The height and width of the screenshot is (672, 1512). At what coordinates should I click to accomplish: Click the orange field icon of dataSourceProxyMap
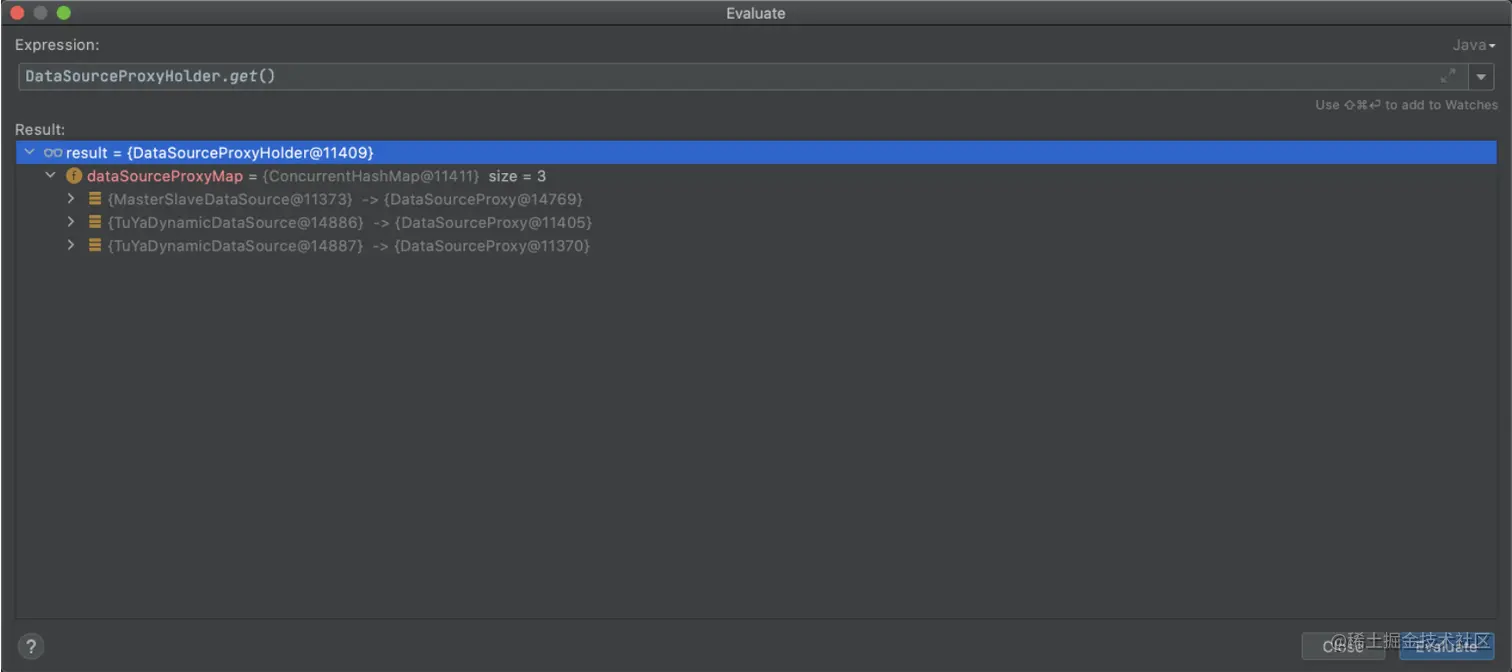click(x=74, y=176)
